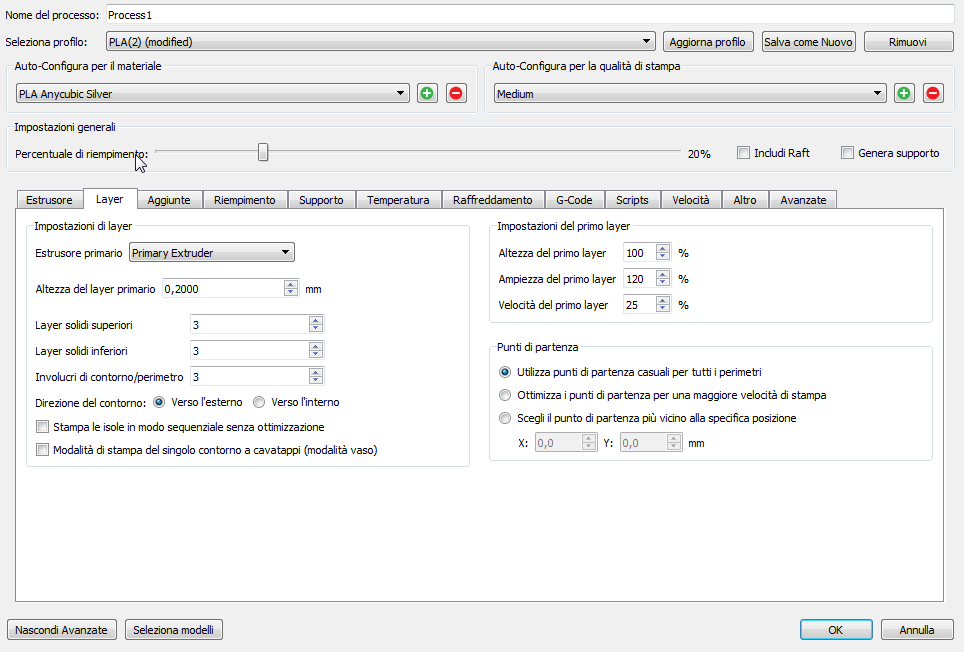This screenshot has width=964, height=652.
Task: Click Salva come Nuovo button
Action: pos(808,42)
